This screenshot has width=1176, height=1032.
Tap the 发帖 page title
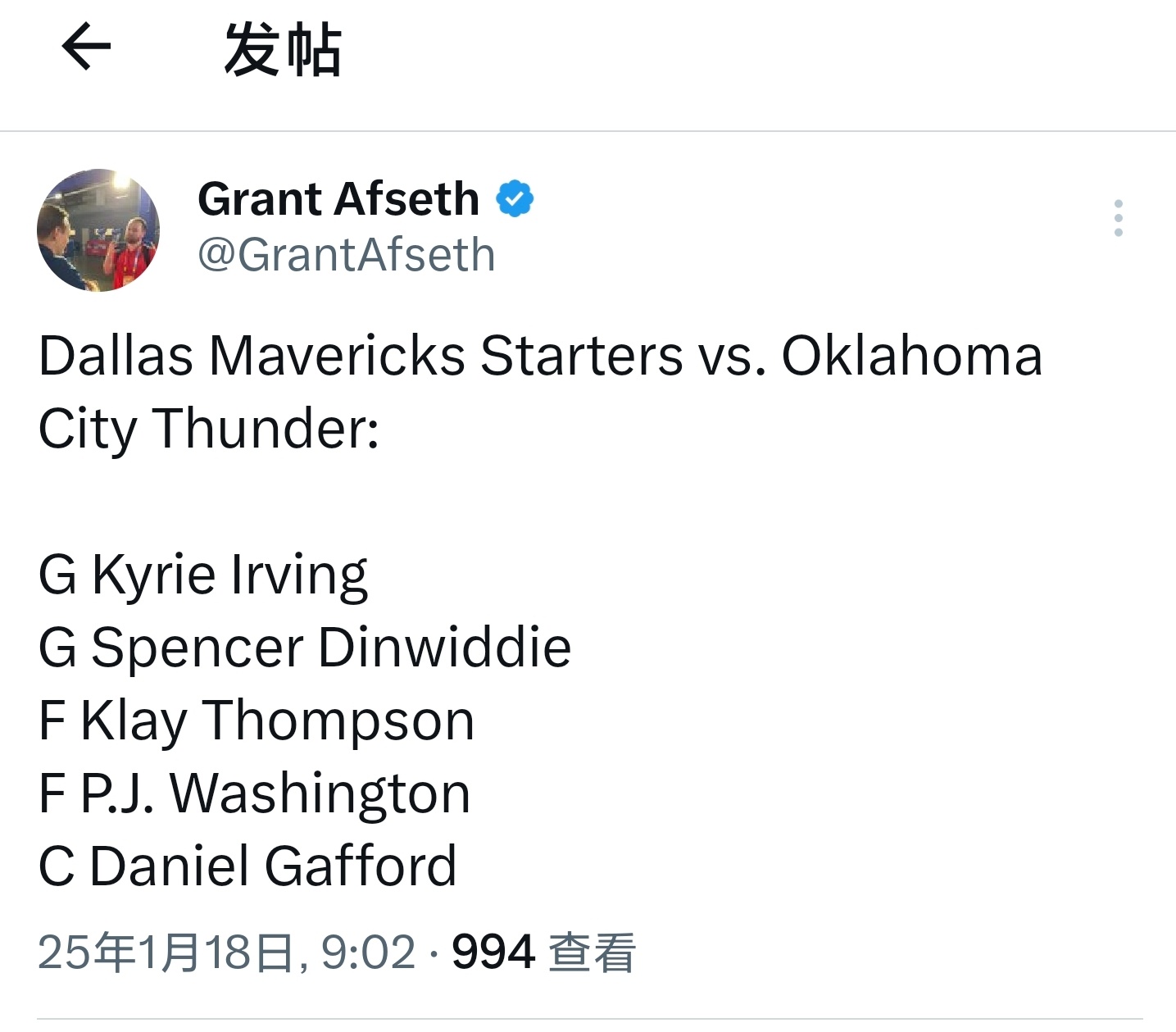(284, 50)
